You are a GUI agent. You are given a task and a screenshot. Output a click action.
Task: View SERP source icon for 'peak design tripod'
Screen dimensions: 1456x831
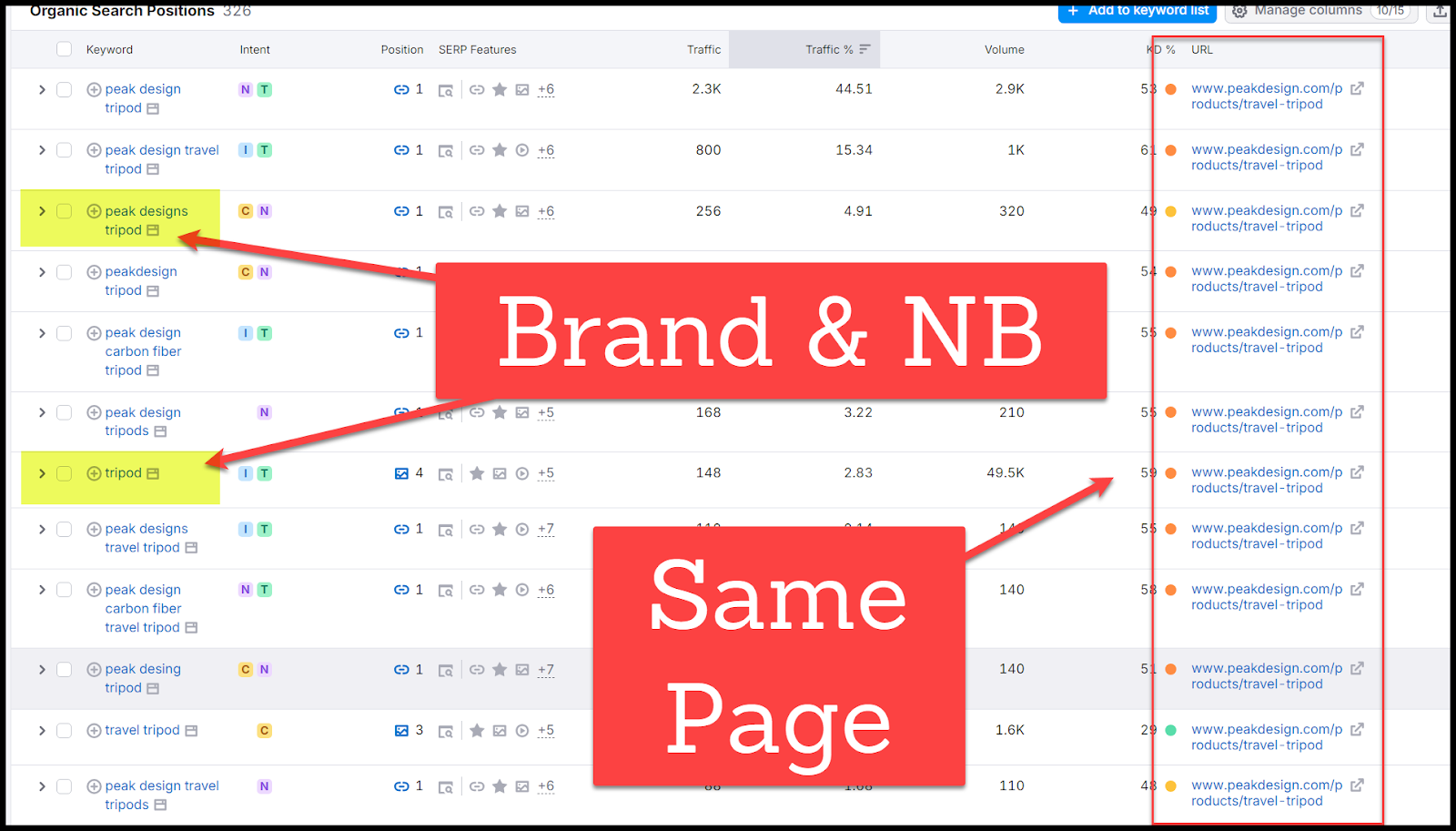[x=446, y=90]
